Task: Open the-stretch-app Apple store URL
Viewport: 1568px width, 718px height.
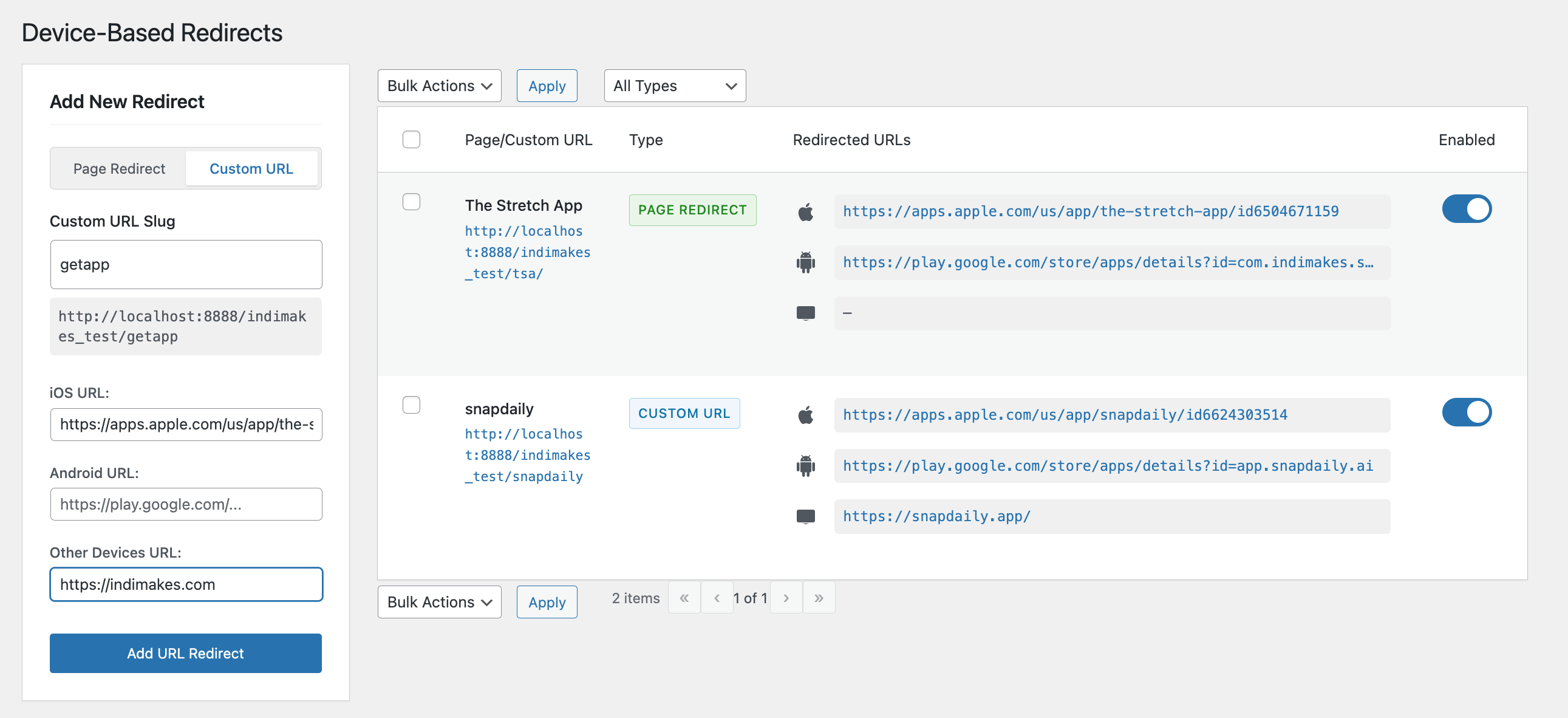Action: point(1090,211)
